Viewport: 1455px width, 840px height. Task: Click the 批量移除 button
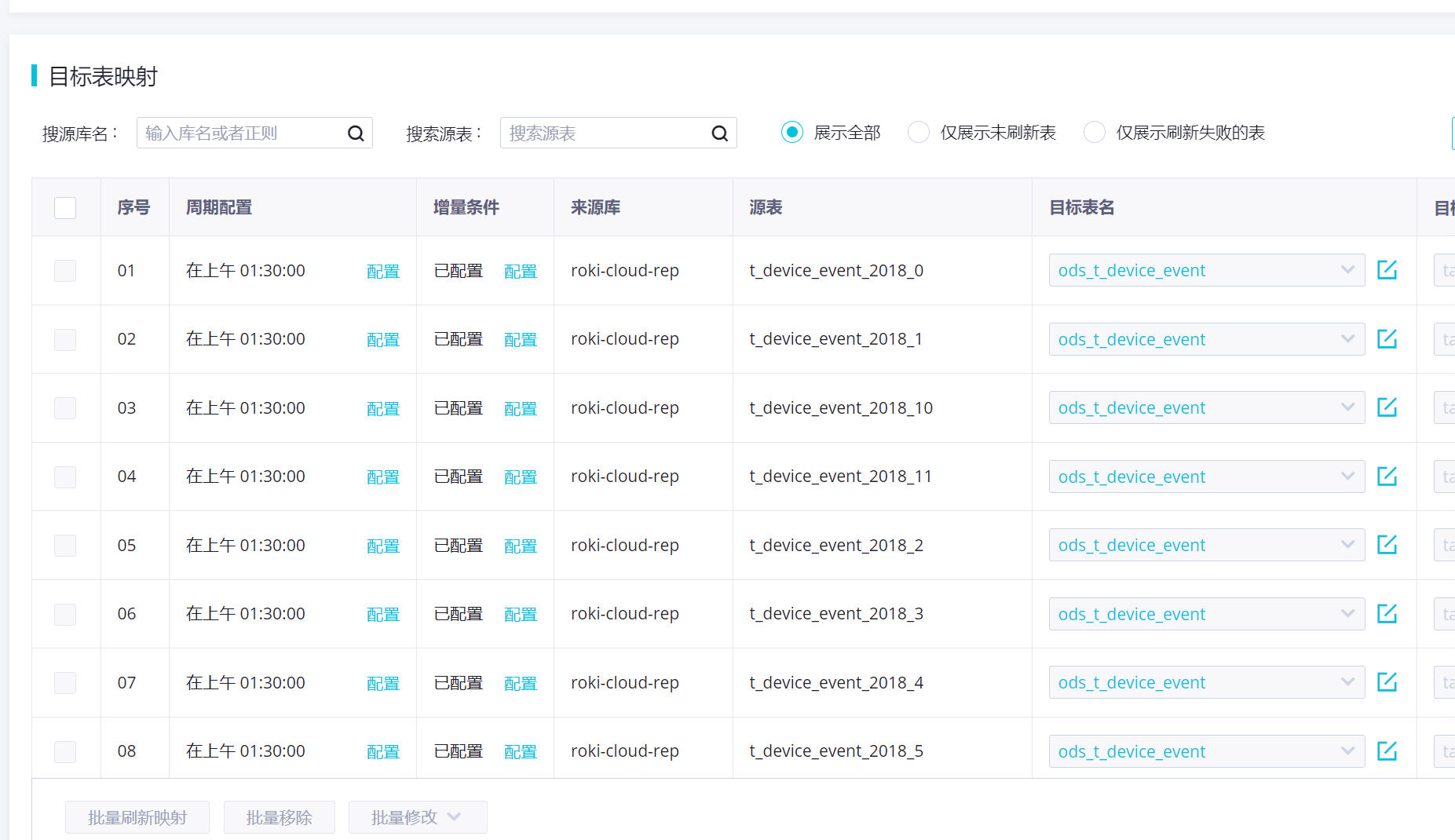click(x=280, y=817)
